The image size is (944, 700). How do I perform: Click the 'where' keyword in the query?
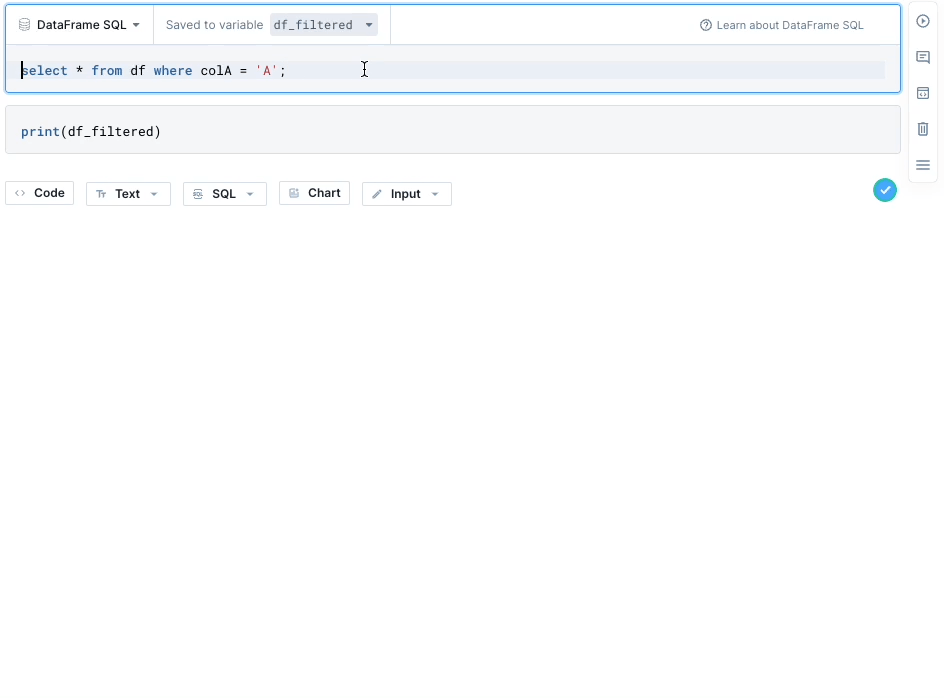tap(172, 71)
